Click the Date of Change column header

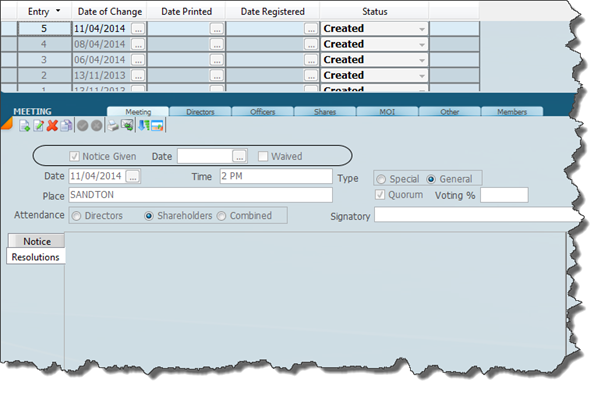pos(110,12)
